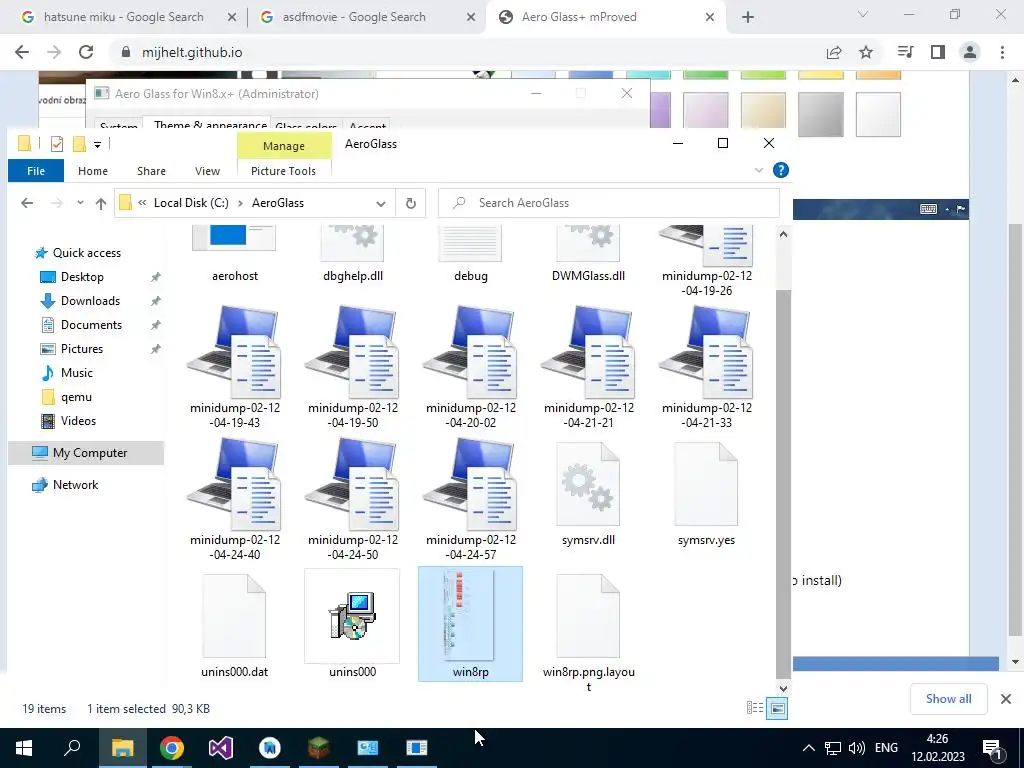Expand breadcrumb overflow chevrons
The width and height of the screenshot is (1024, 768).
point(142,203)
